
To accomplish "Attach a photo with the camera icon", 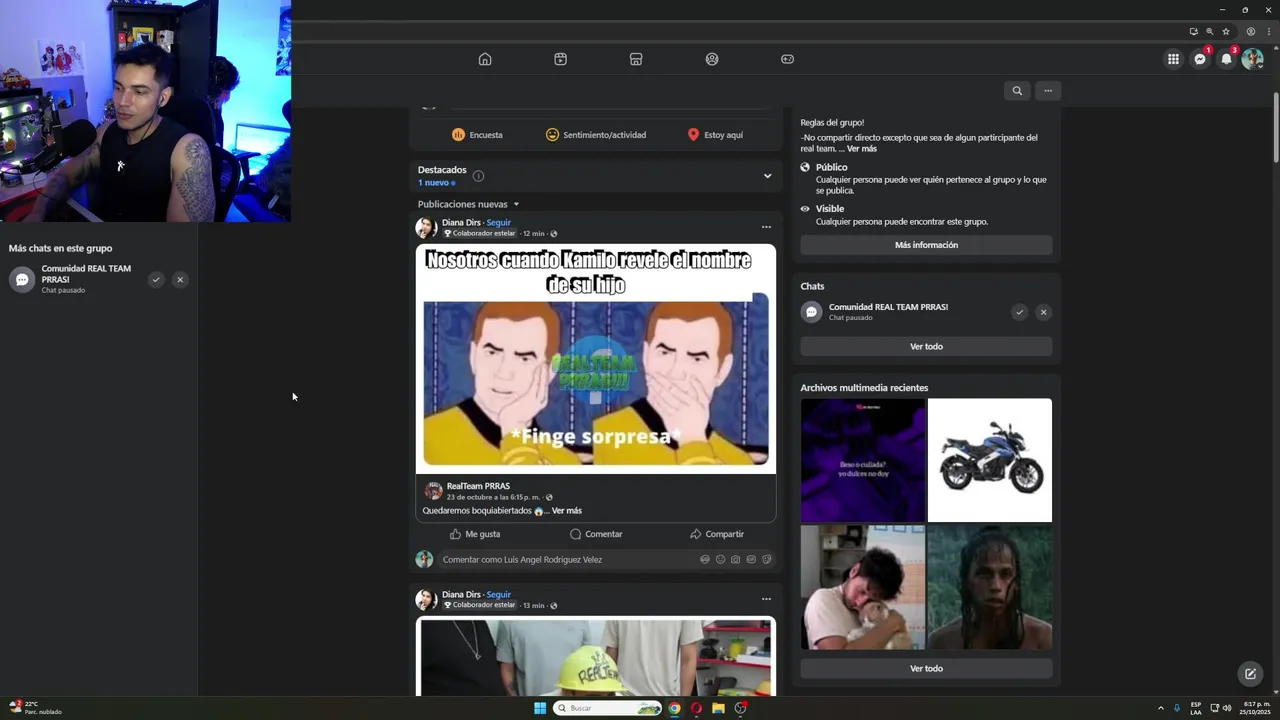I will 736,560.
